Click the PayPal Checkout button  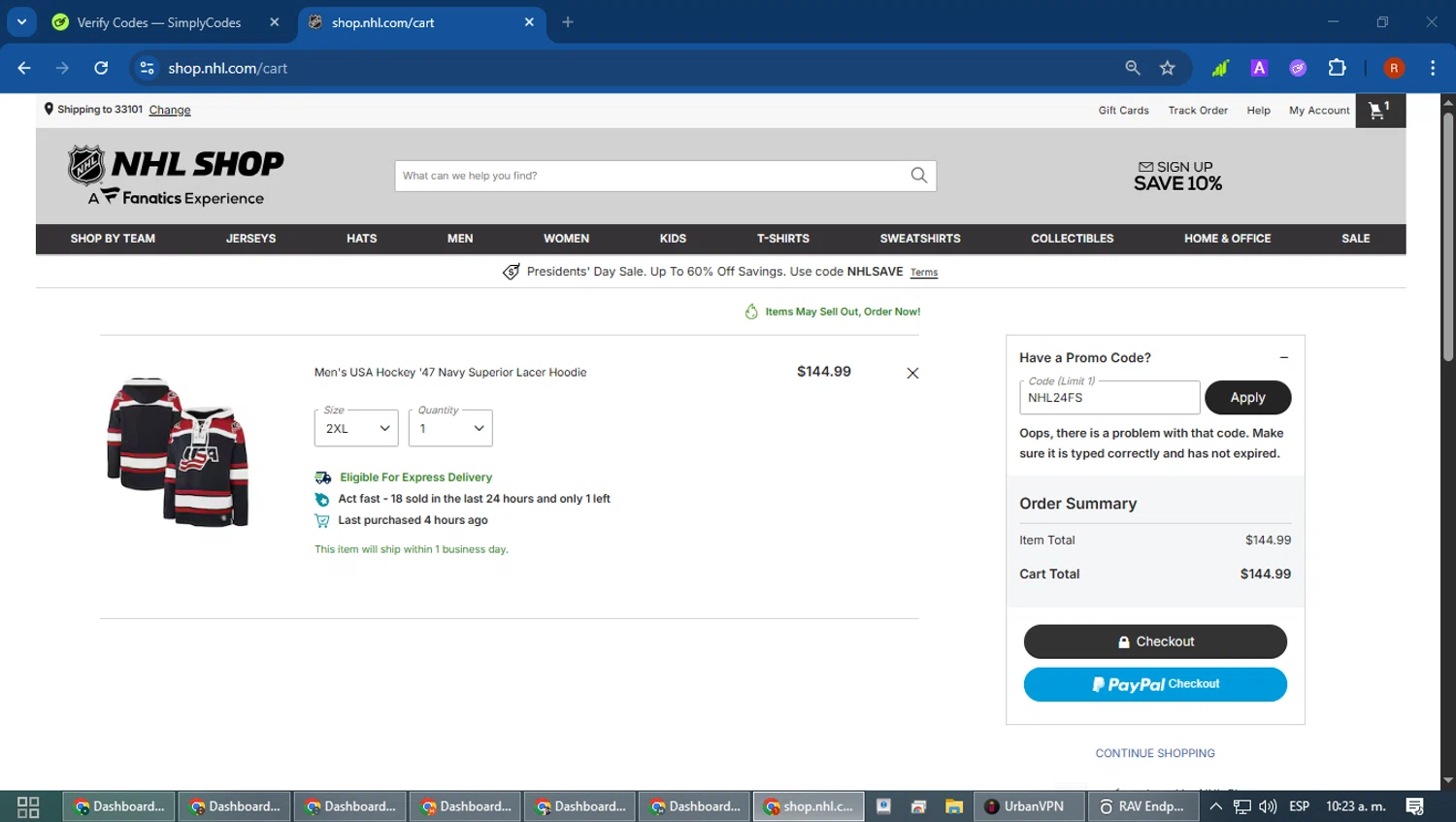tap(1155, 684)
